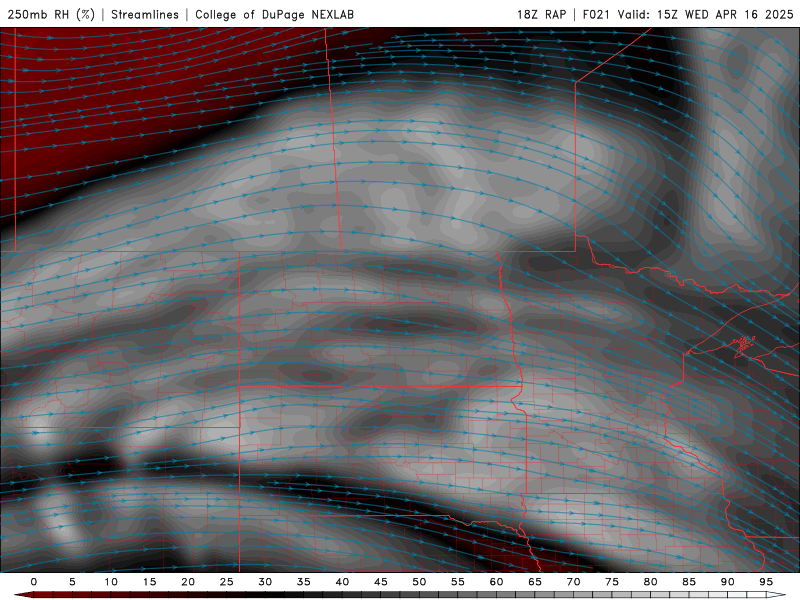Screen dimensions: 800x600
Task: Click the "80" value on the color scale
Action: pyautogui.click(x=650, y=582)
